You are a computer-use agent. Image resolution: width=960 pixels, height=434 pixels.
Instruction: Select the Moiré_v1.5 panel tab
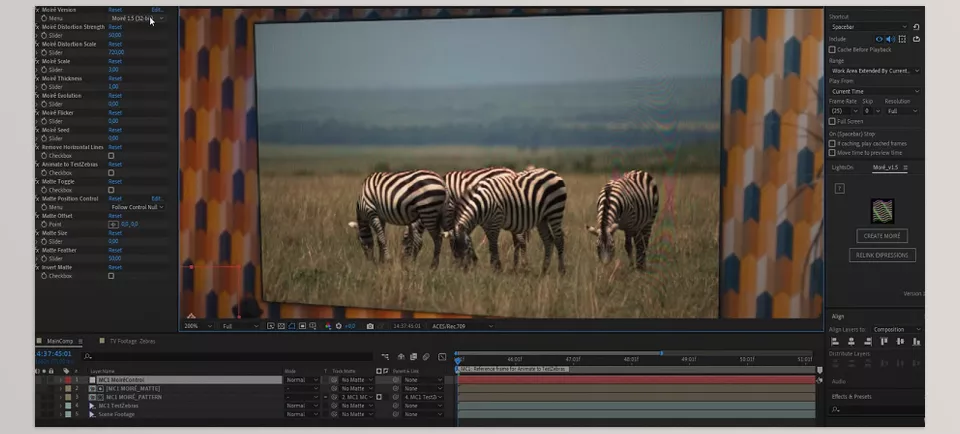click(x=887, y=168)
